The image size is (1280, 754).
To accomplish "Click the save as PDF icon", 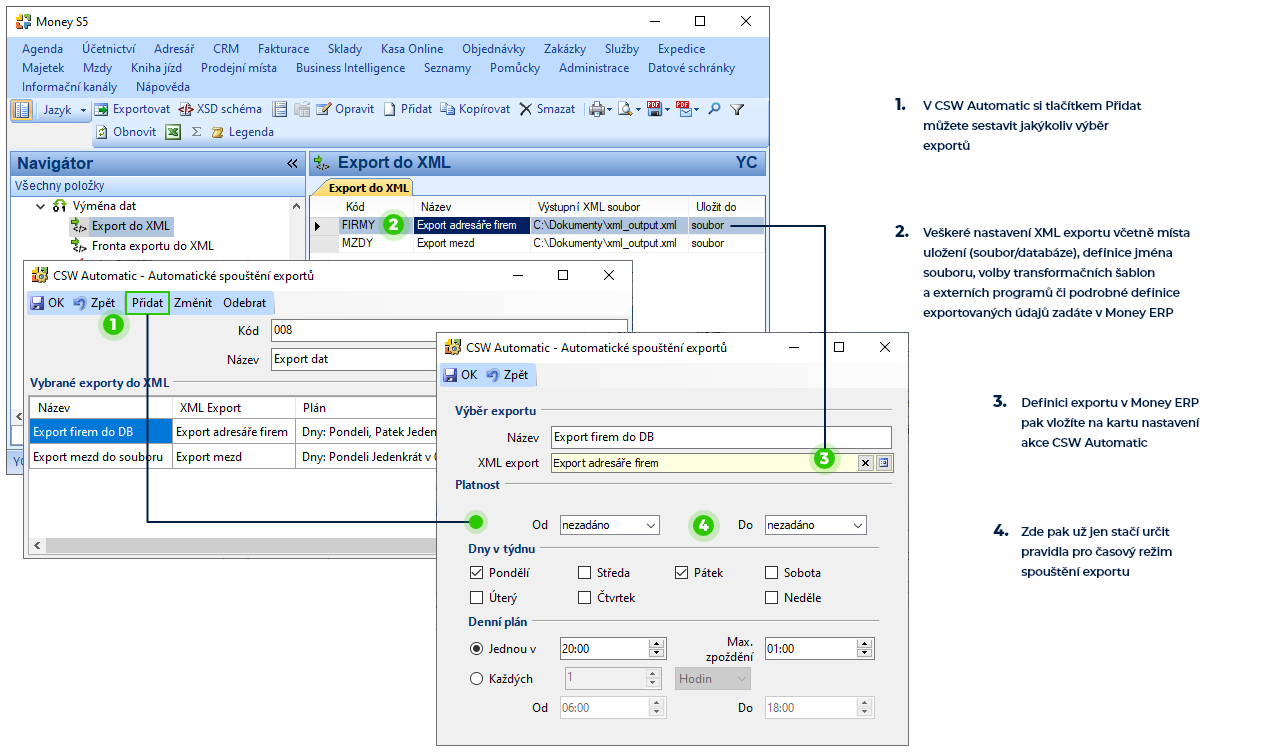I will click(654, 109).
